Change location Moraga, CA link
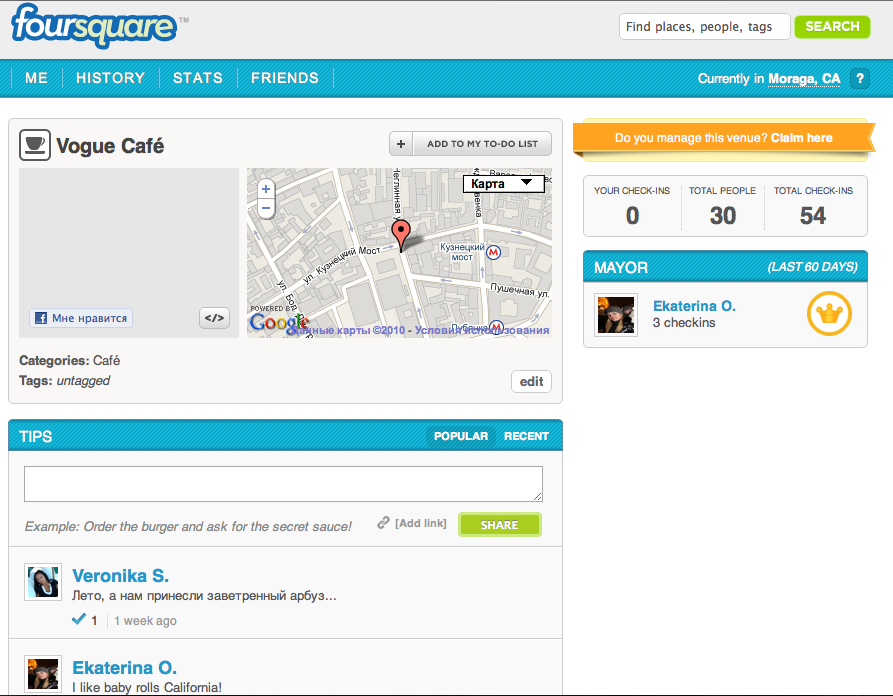 point(804,79)
